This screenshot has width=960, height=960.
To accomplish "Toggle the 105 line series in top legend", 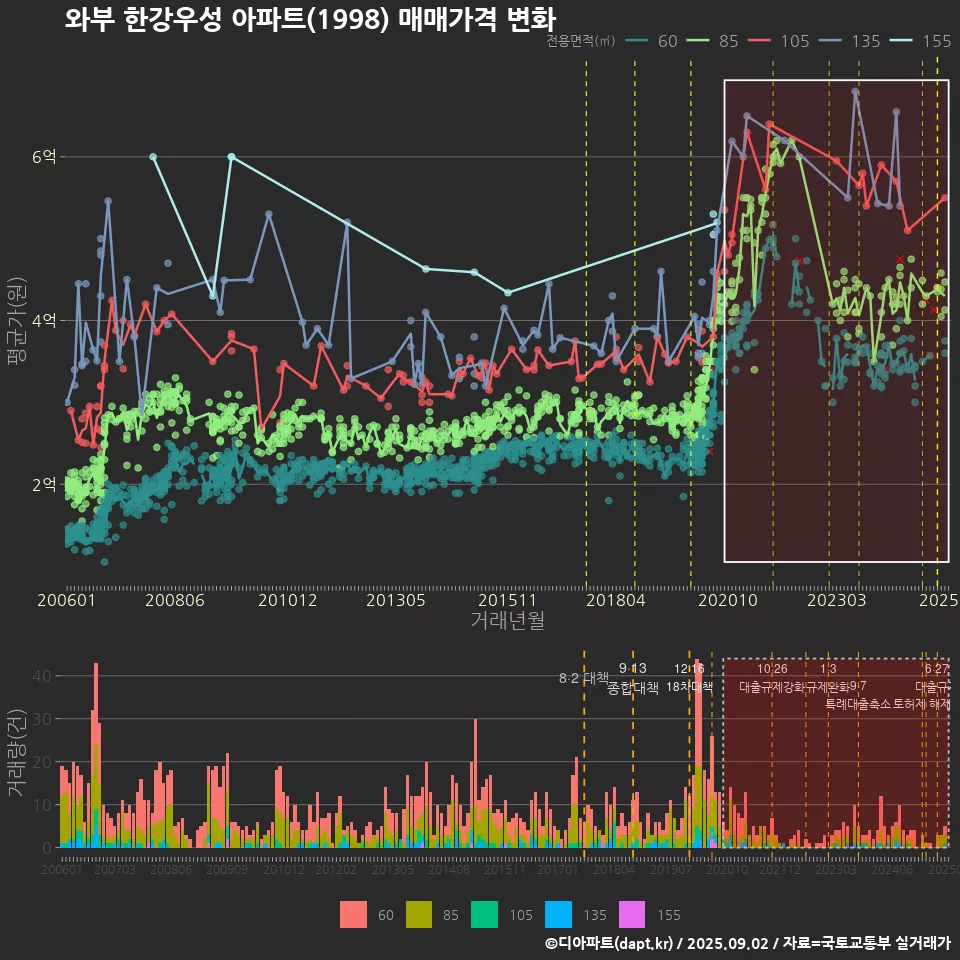I will tap(778, 41).
